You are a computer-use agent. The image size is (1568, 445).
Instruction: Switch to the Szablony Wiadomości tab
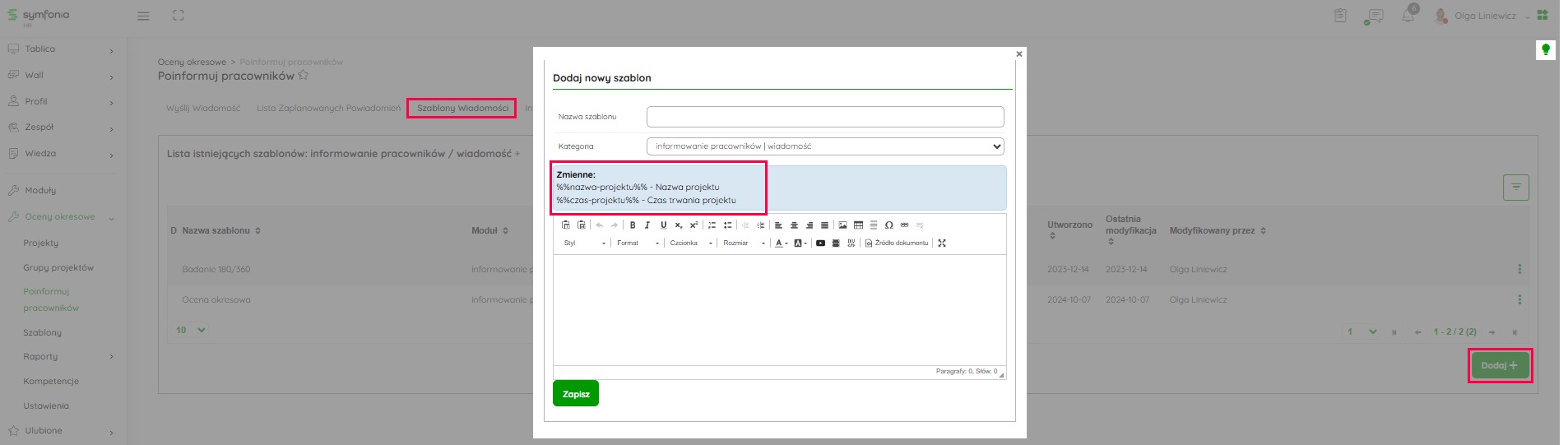(x=462, y=108)
